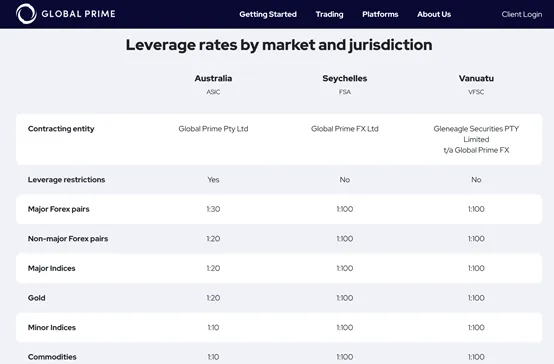554x364 pixels.
Task: Select the 'Leverage rates by market and jurisdiction' heading
Action: (x=279, y=45)
